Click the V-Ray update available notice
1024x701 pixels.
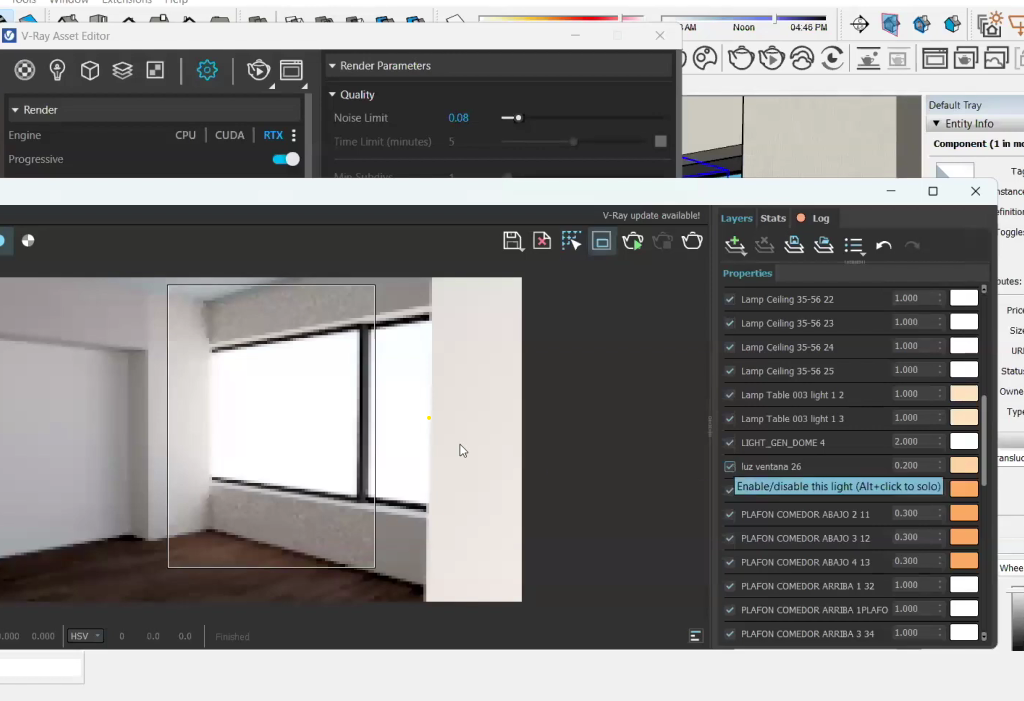coord(651,216)
